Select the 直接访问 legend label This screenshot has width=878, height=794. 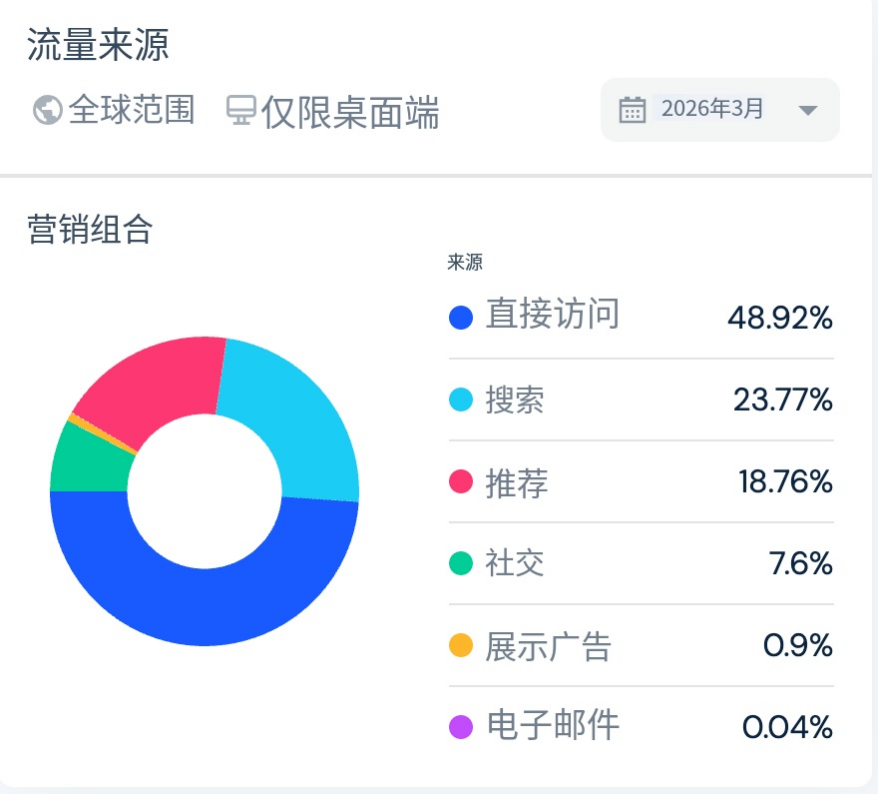(552, 314)
